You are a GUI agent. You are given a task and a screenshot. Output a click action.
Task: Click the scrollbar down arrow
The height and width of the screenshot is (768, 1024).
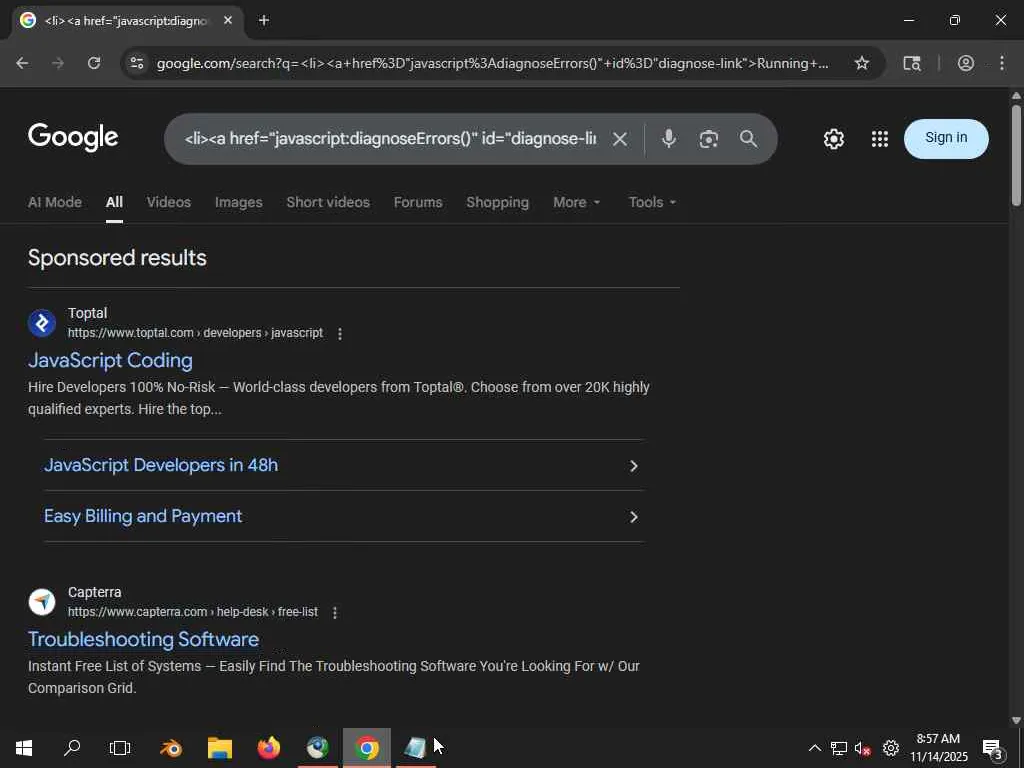click(x=1016, y=720)
